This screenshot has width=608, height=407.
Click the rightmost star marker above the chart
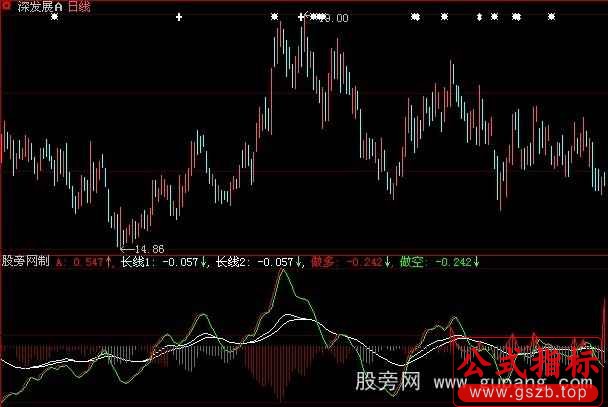pyautogui.click(x=550, y=17)
